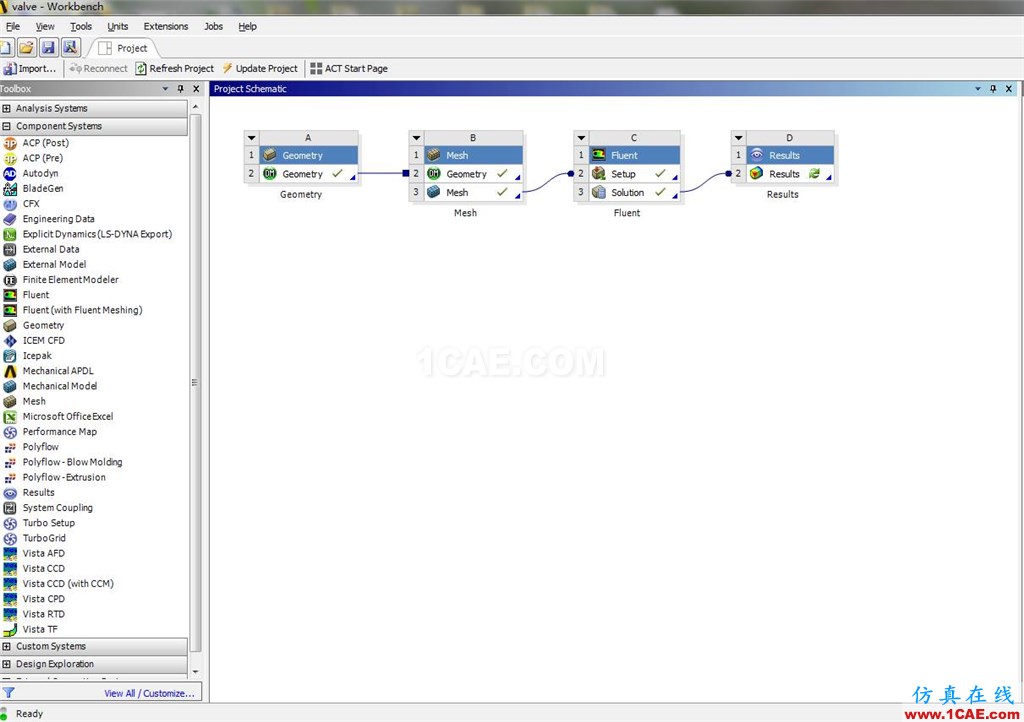Click the Save As icon in toolbar
This screenshot has height=722, width=1024.
pos(70,48)
